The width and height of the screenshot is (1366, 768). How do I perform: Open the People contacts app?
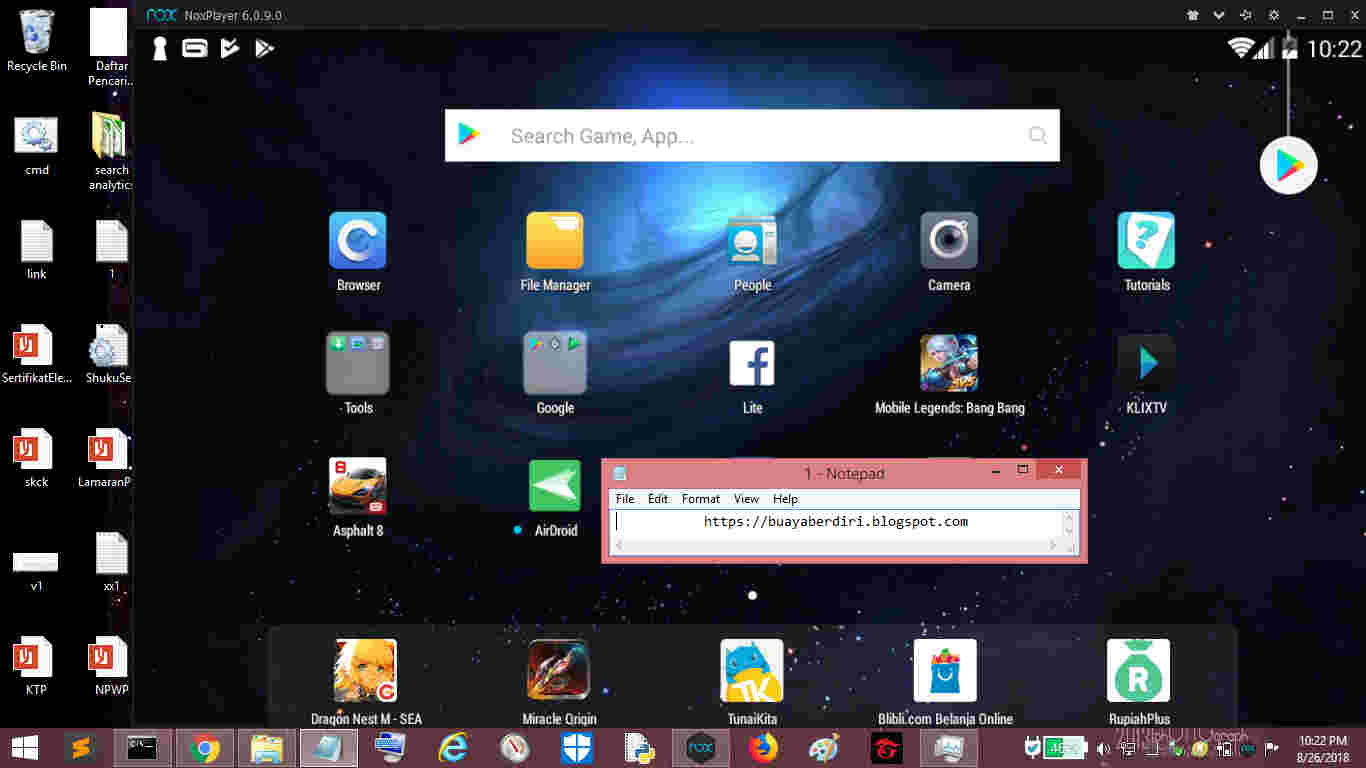pos(752,241)
